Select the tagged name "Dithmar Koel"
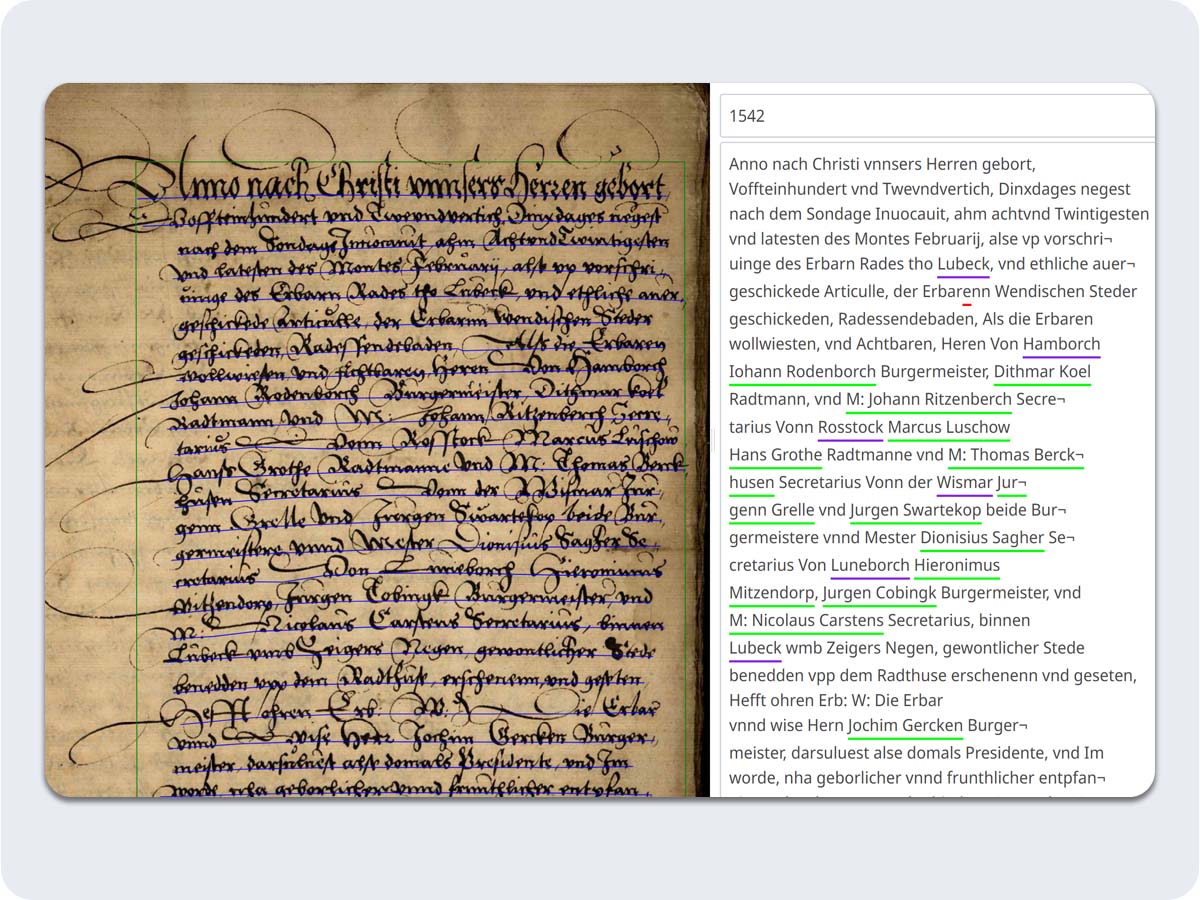The height and width of the screenshot is (900, 1200). click(1041, 372)
